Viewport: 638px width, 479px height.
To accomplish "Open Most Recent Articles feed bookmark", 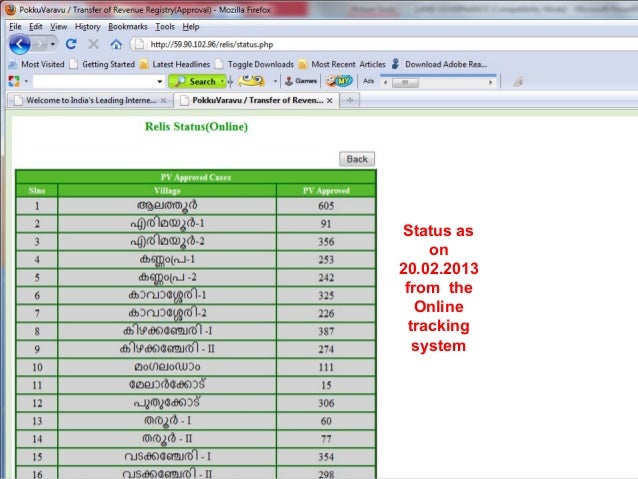I will point(342,64).
